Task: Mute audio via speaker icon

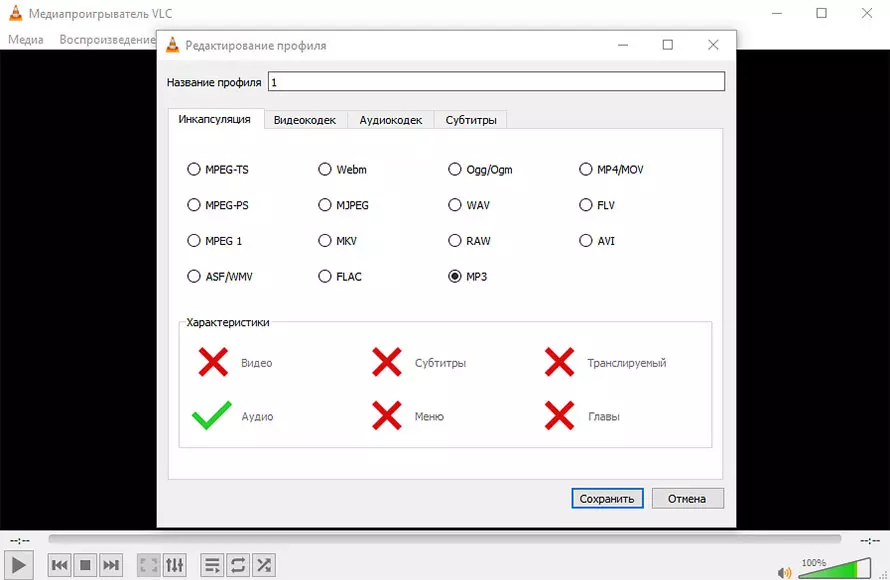Action: (784, 572)
